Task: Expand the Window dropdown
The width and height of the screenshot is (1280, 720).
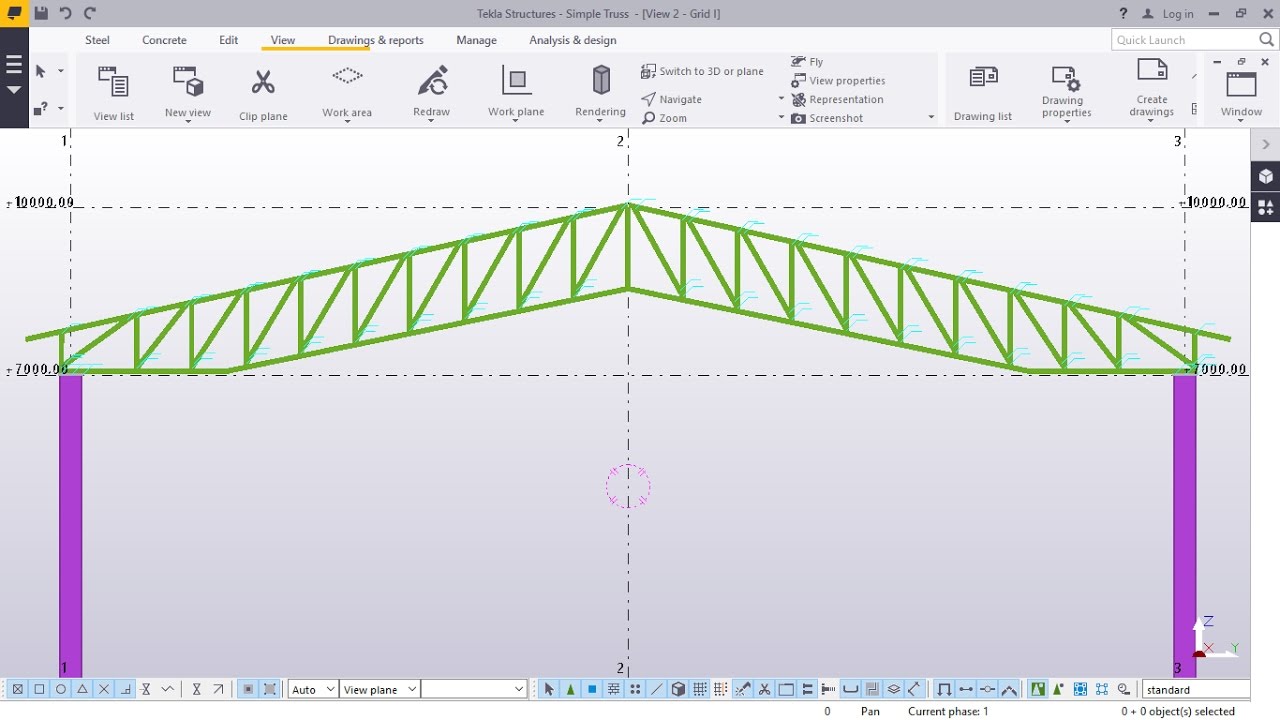Action: pos(1241,122)
